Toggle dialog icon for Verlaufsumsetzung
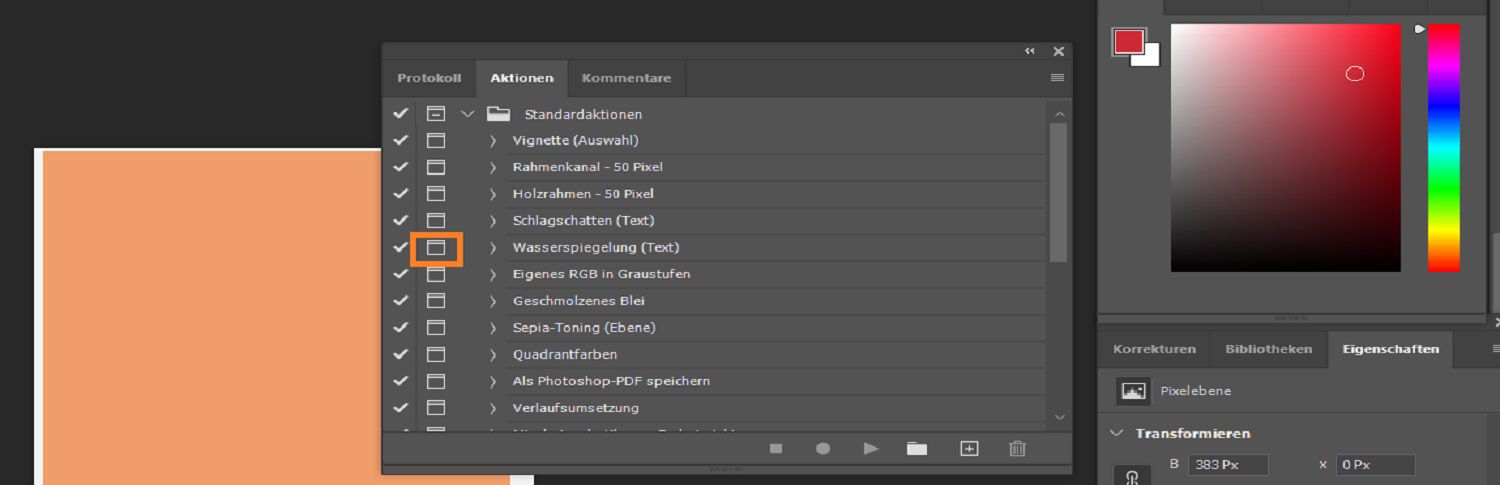The image size is (1500, 485). tap(436, 408)
